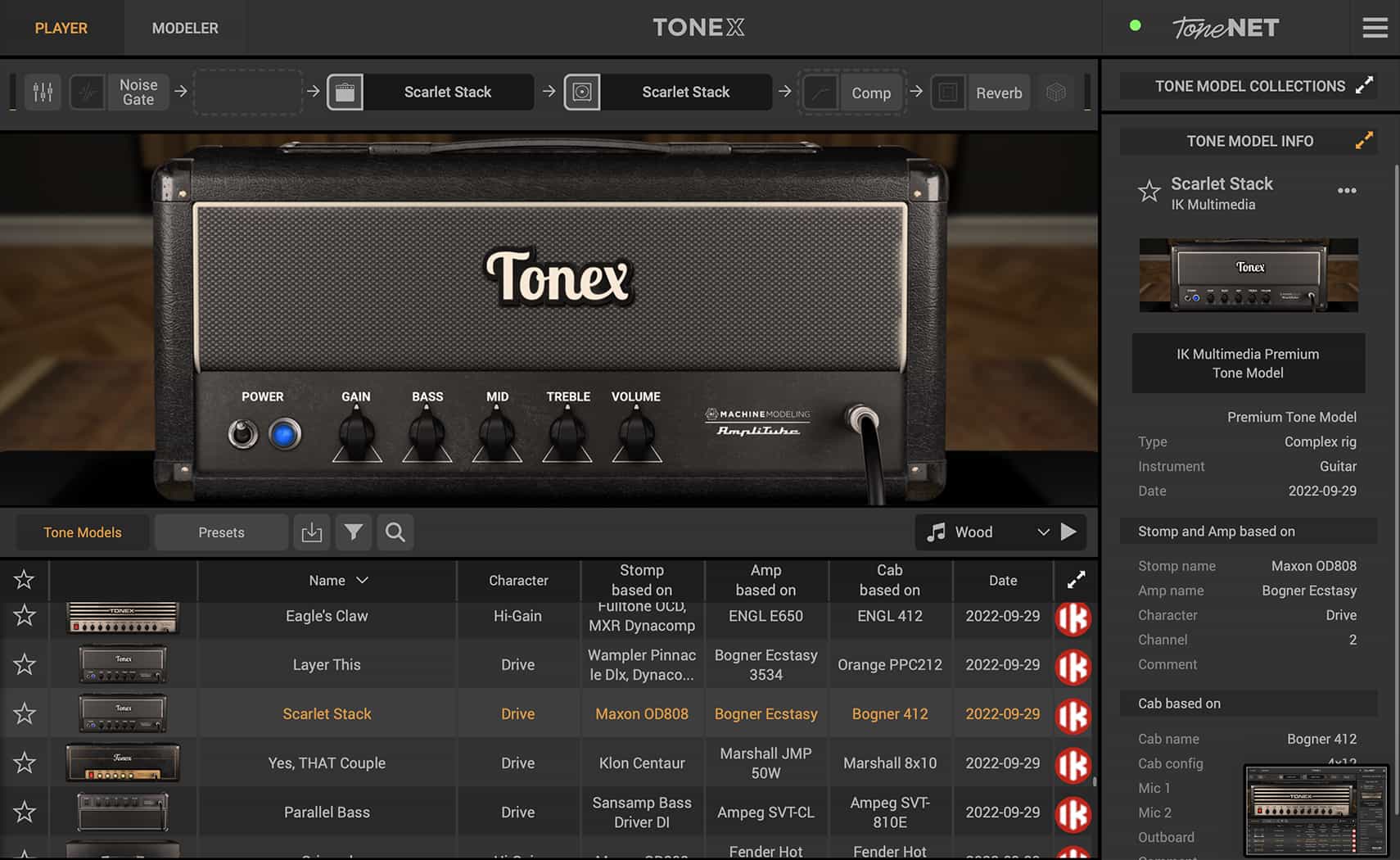The height and width of the screenshot is (860, 1400).
Task: Click the green ToneNET connection status dot
Action: [1135, 25]
